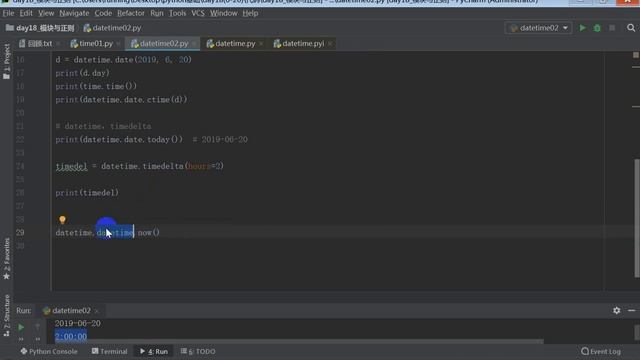
Task: Click the timedelta(hours=2) code line
Action: pos(140,166)
